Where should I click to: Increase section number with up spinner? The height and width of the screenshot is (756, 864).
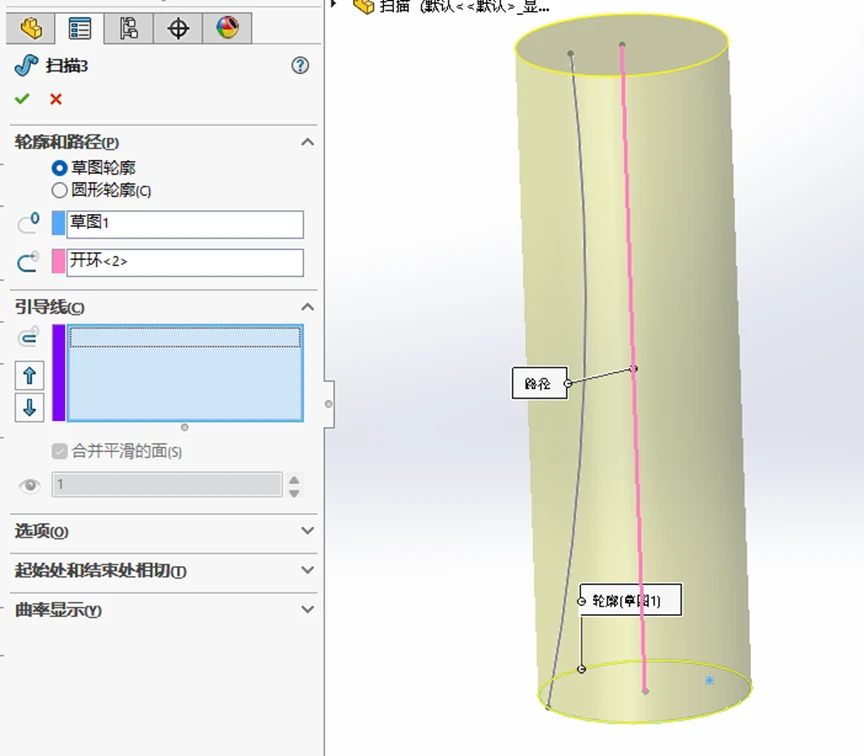[x=294, y=479]
